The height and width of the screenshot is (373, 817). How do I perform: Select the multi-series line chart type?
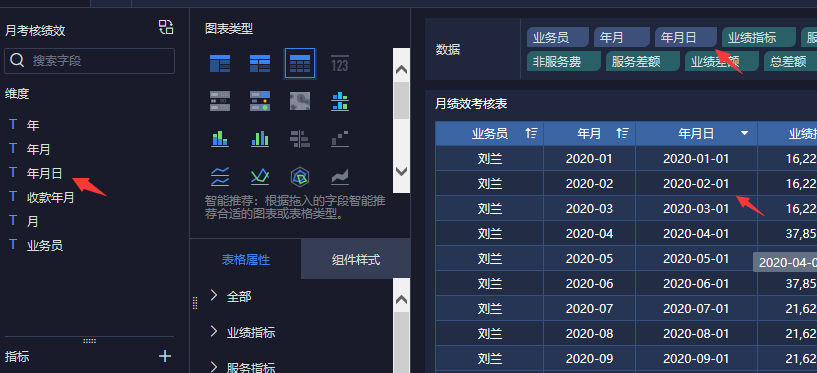click(260, 177)
